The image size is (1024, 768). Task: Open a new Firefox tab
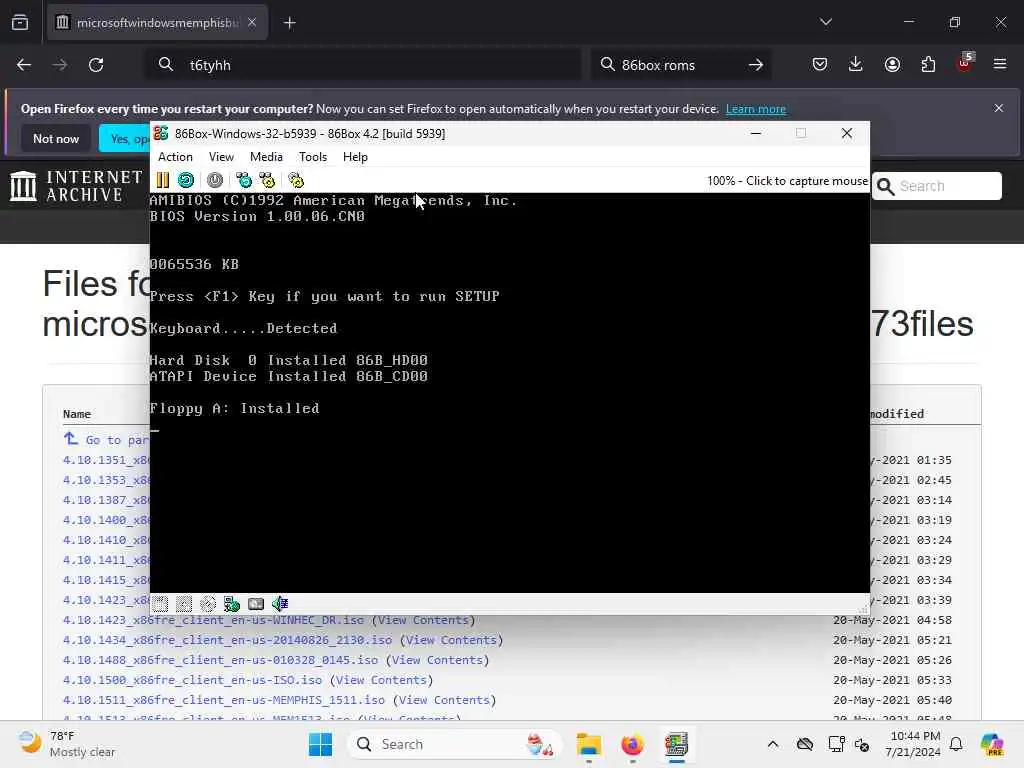[x=290, y=23]
